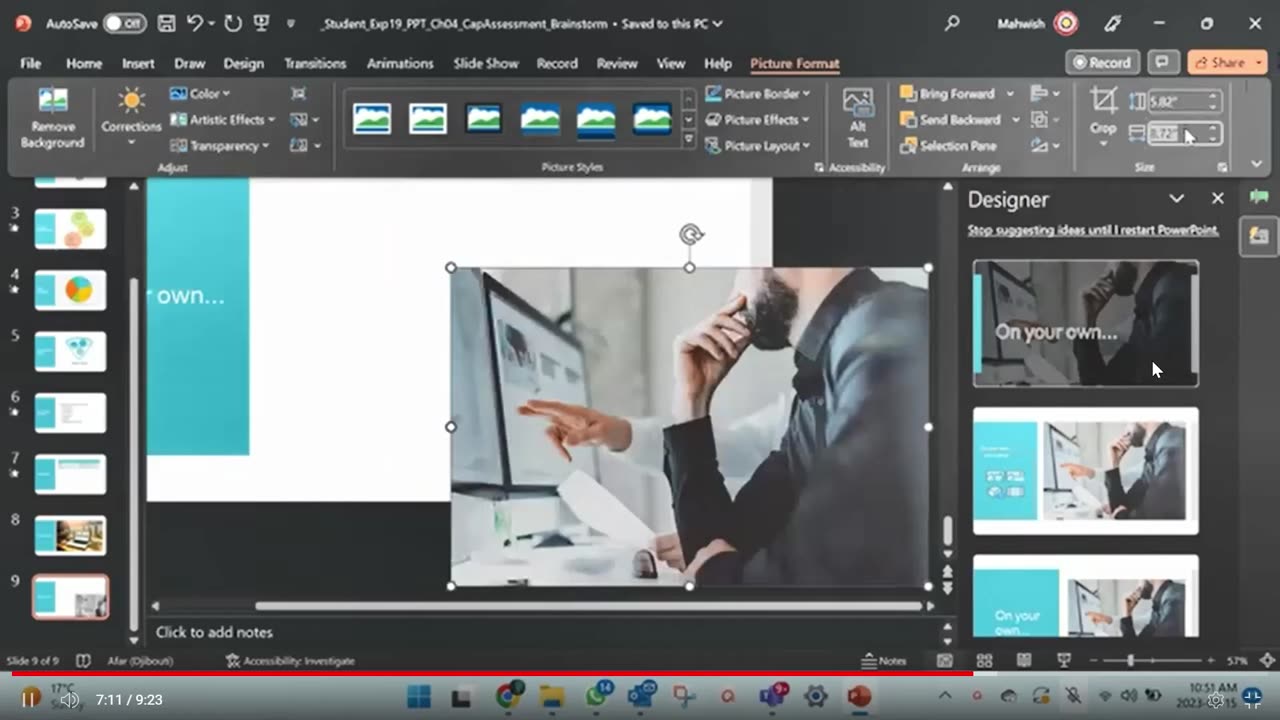
Task: Switch to Normal view icon
Action: pos(944,661)
